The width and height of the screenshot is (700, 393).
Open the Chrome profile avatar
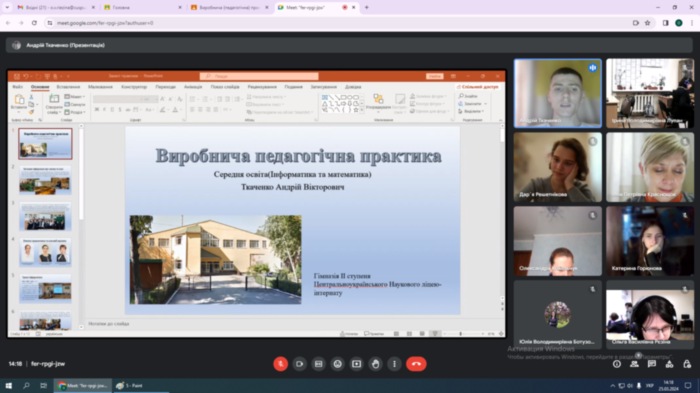[x=679, y=23]
